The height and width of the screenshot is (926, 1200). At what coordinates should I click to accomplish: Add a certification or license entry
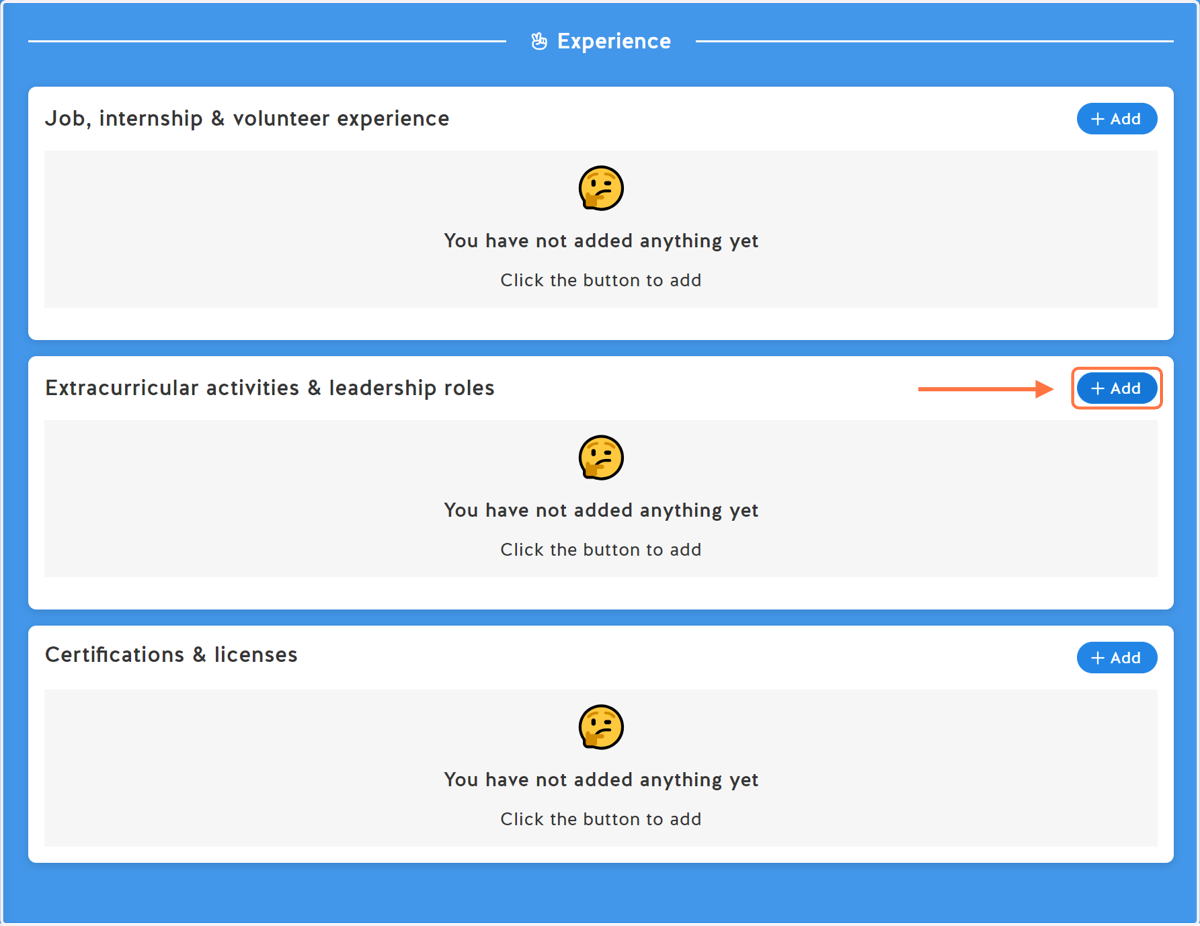[1117, 658]
